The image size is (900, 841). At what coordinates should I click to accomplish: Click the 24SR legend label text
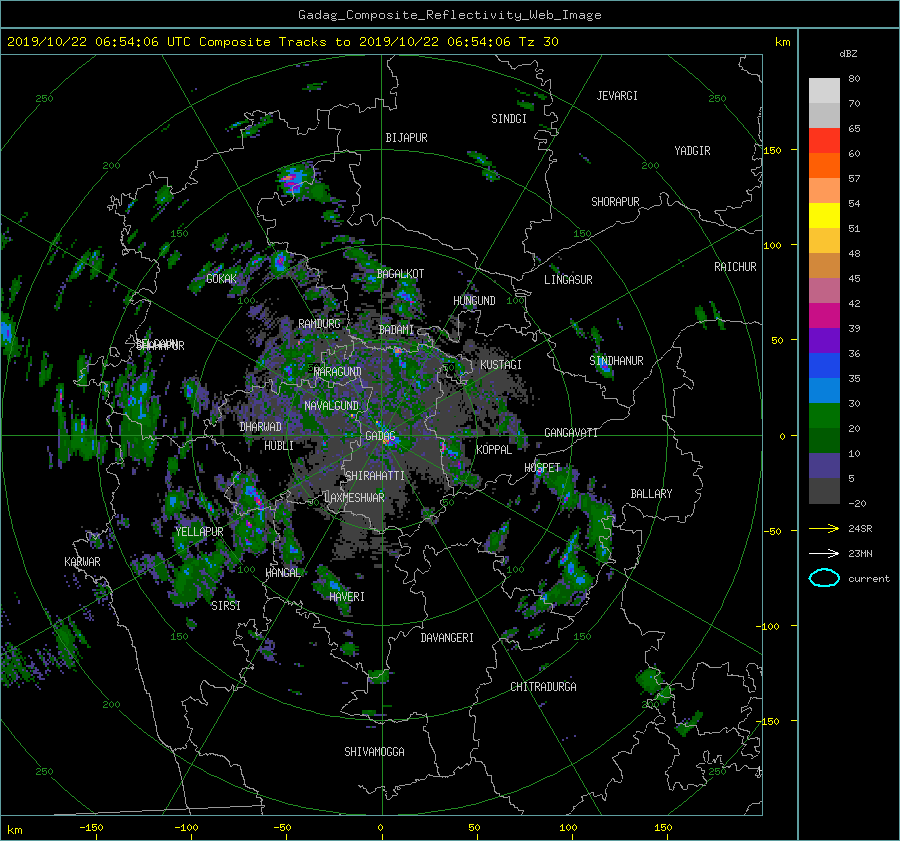[860, 528]
